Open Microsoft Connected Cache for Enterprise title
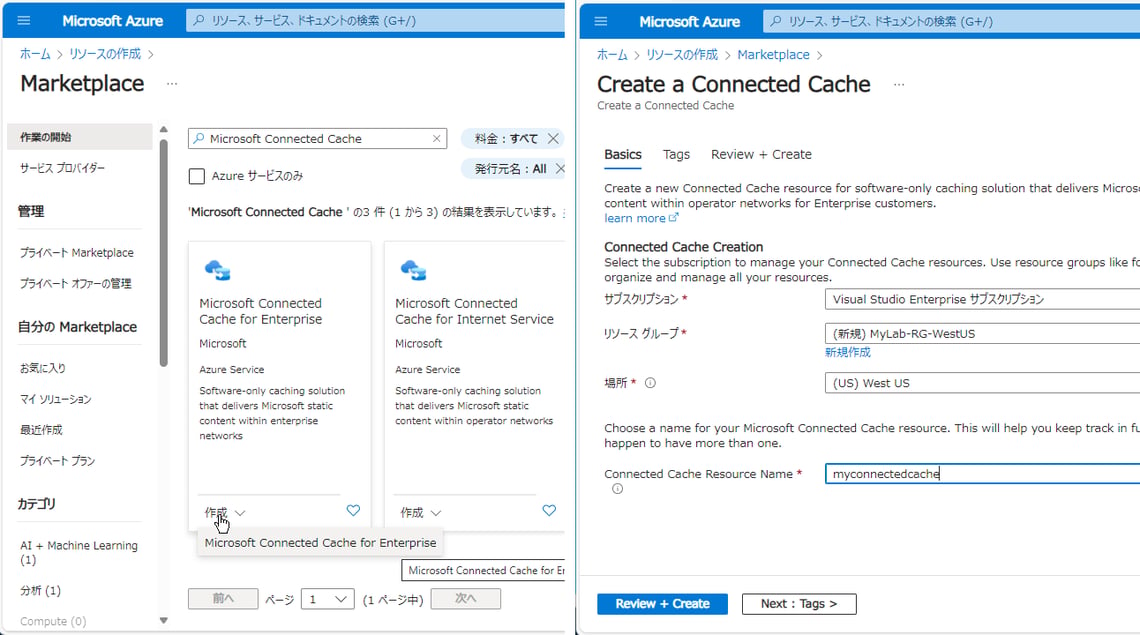This screenshot has width=1140, height=635. tap(260, 311)
